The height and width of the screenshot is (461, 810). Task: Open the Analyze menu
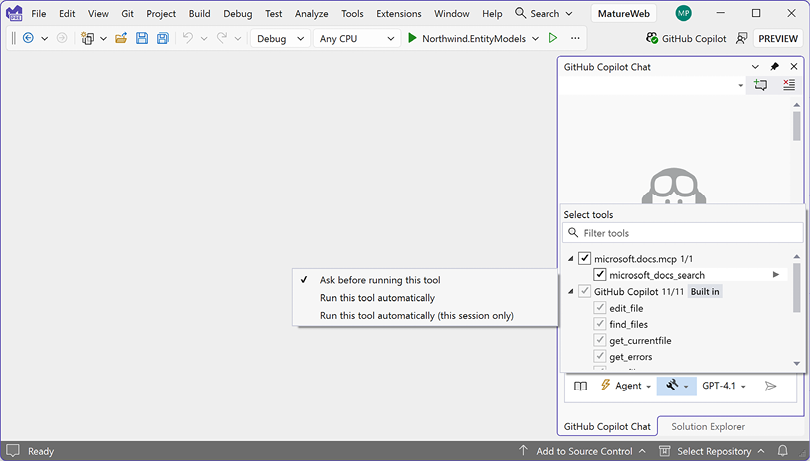[x=311, y=13]
